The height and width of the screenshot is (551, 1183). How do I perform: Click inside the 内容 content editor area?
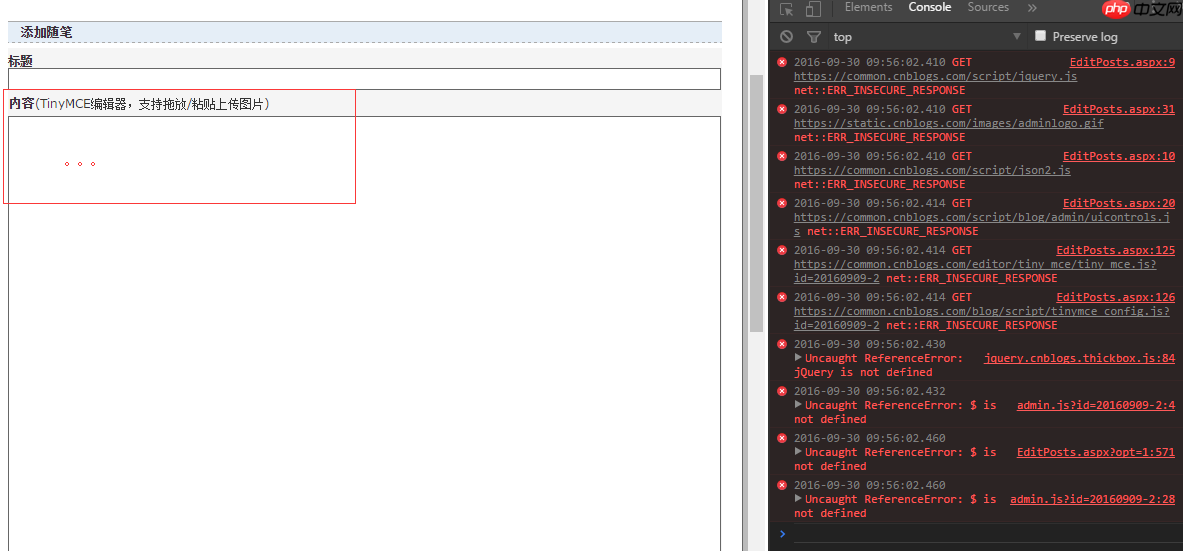364,333
